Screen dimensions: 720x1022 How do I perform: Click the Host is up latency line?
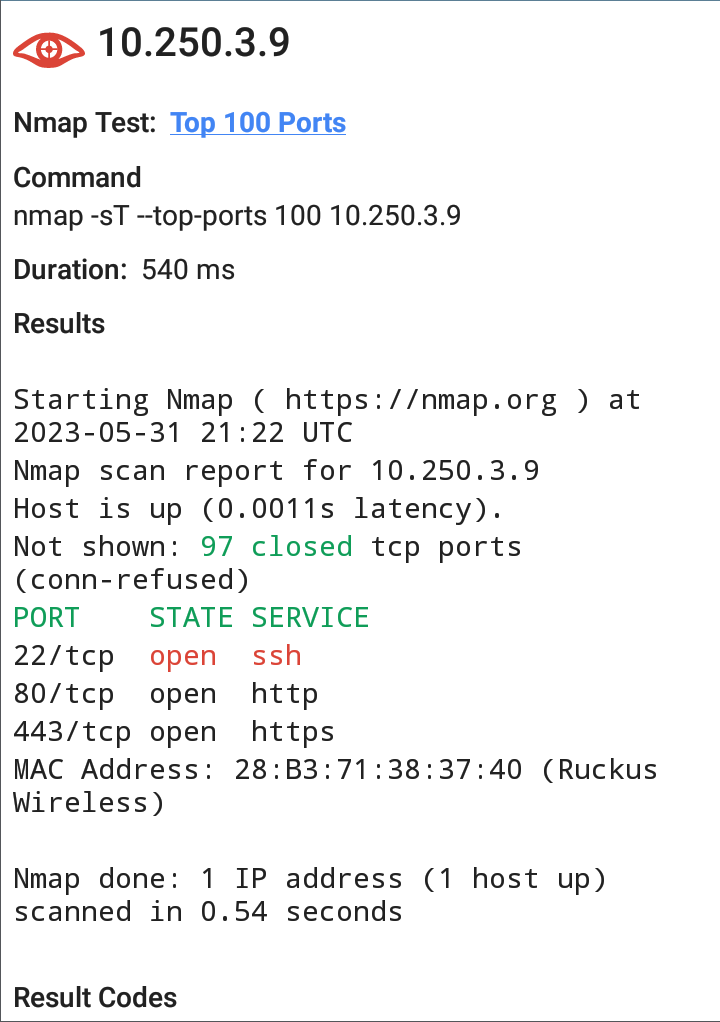259,509
